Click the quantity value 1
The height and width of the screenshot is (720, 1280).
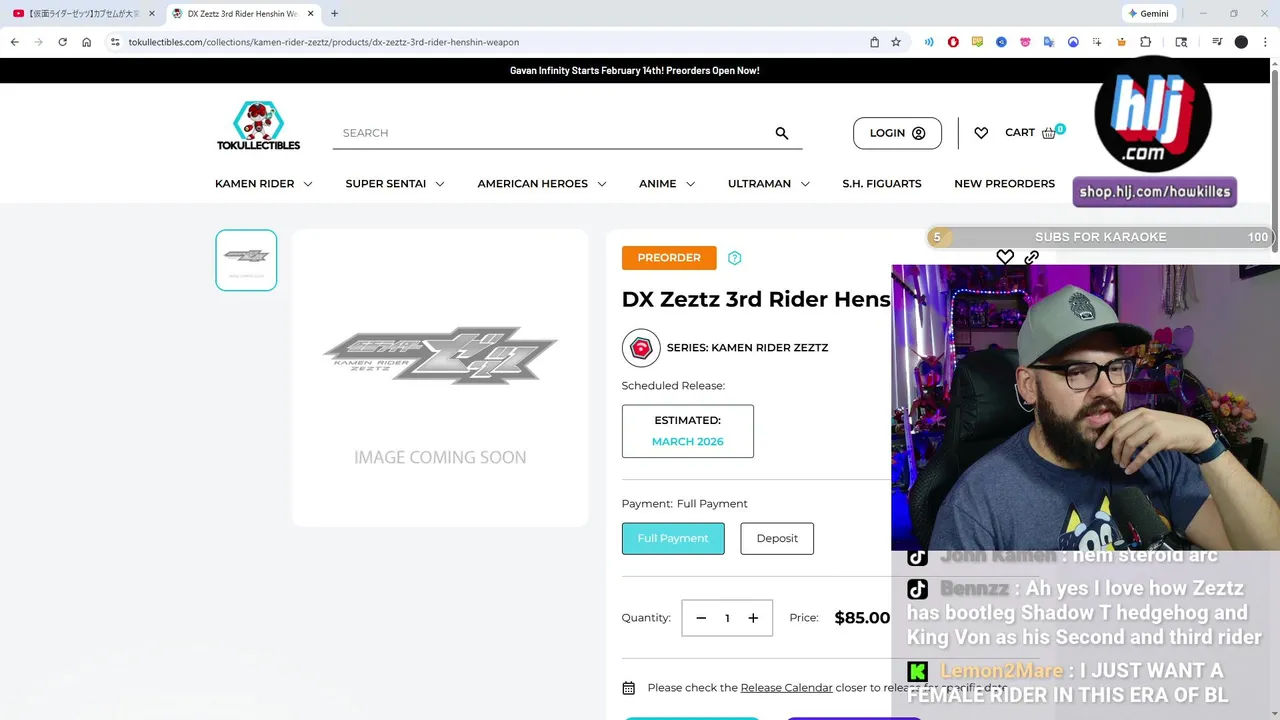tap(727, 618)
